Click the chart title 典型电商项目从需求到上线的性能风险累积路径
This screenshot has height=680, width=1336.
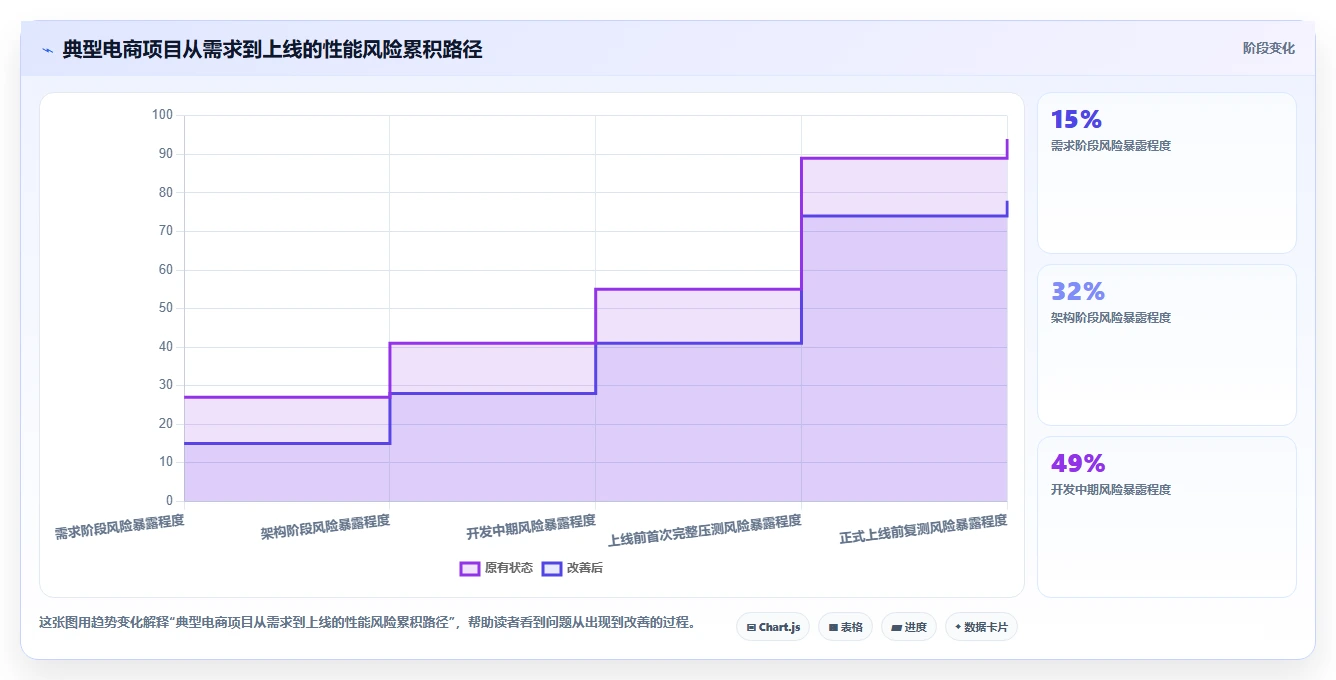(x=272, y=50)
